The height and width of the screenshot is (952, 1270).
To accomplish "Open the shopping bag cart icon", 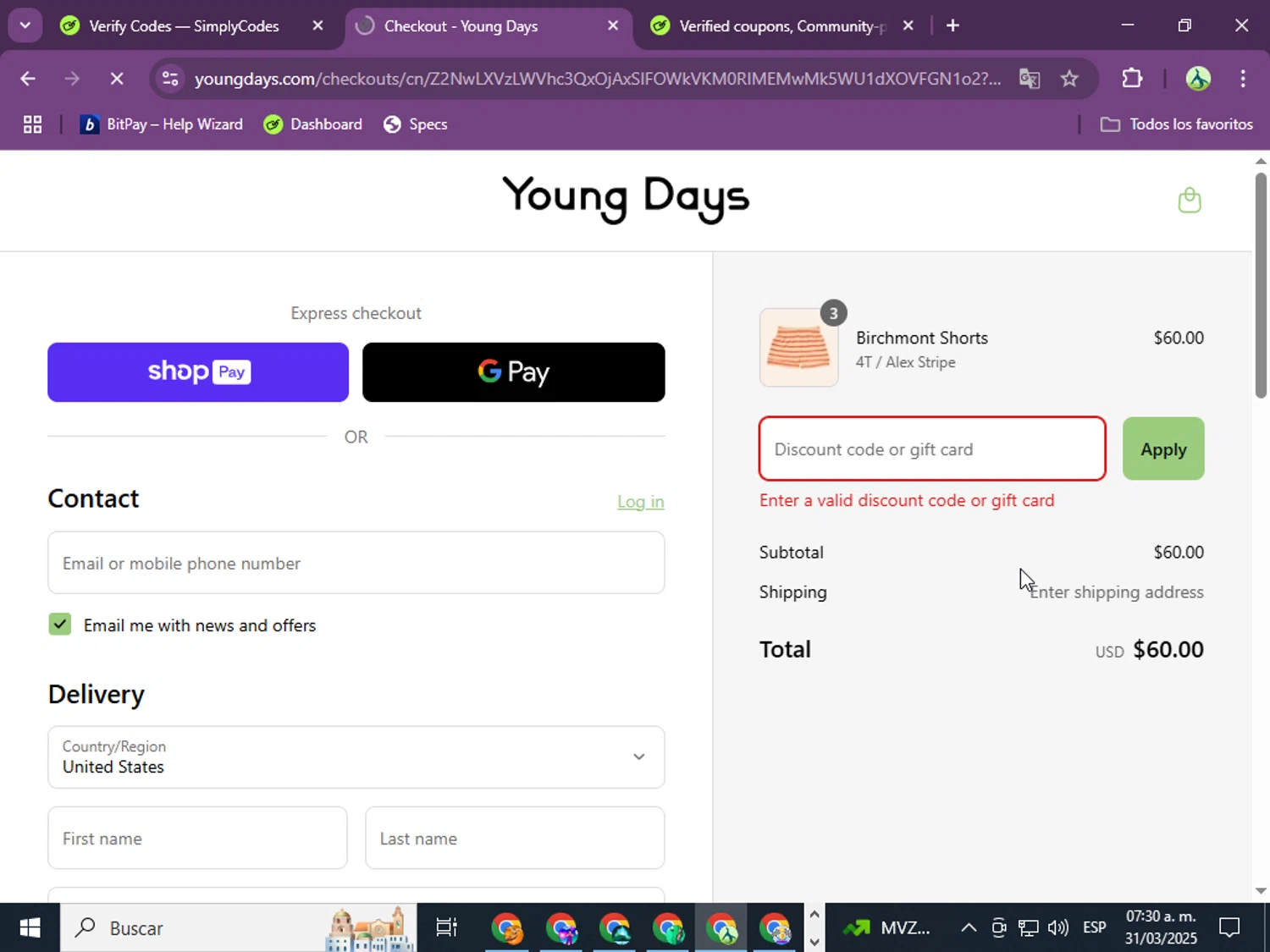I will pyautogui.click(x=1190, y=201).
